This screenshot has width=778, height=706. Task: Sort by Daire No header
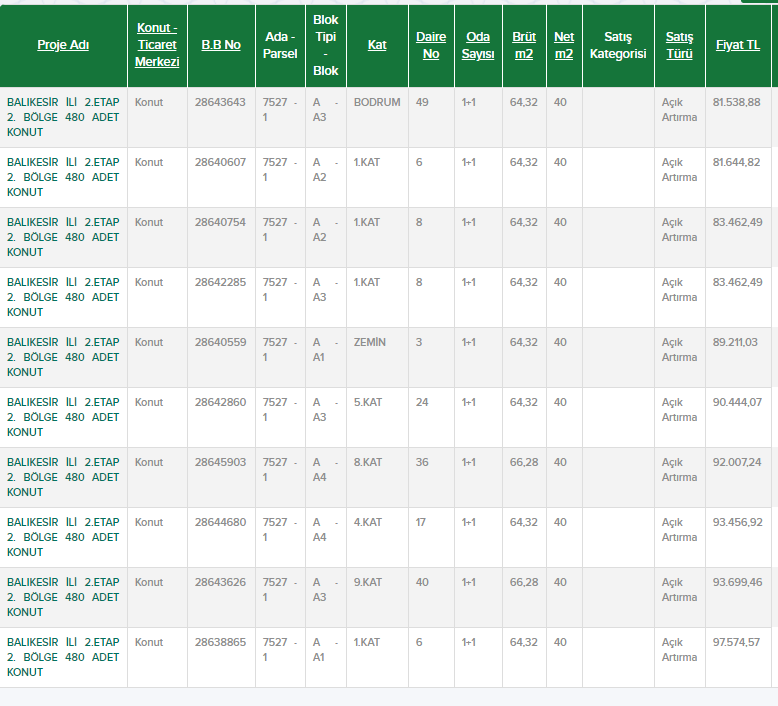click(x=431, y=45)
